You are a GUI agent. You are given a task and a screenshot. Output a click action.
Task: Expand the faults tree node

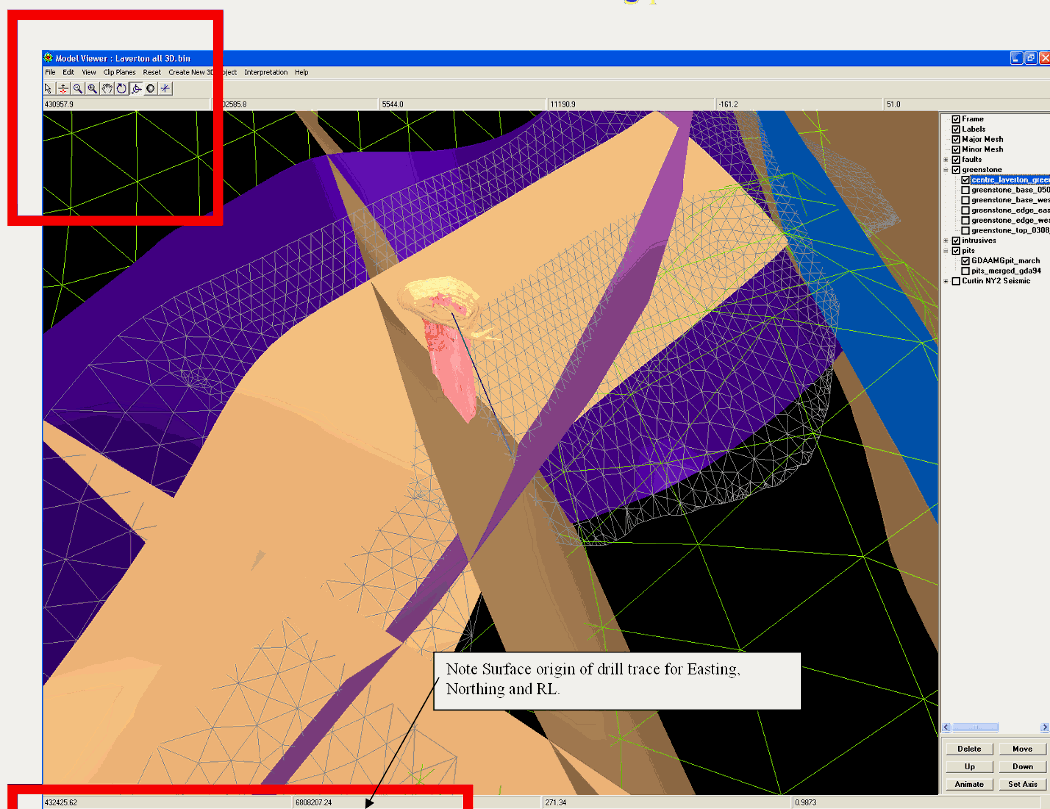tap(946, 160)
